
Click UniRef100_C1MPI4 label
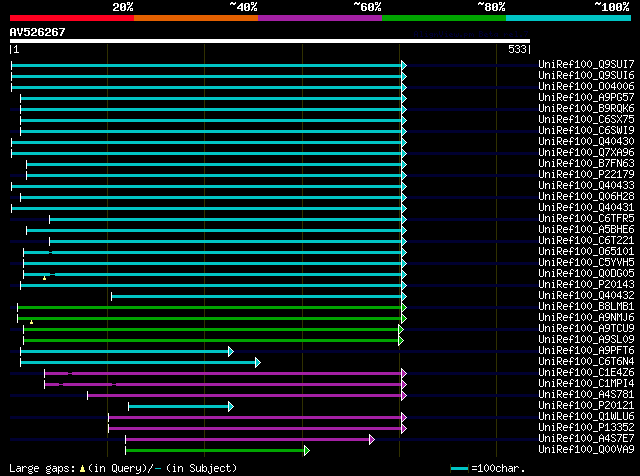coord(586,384)
